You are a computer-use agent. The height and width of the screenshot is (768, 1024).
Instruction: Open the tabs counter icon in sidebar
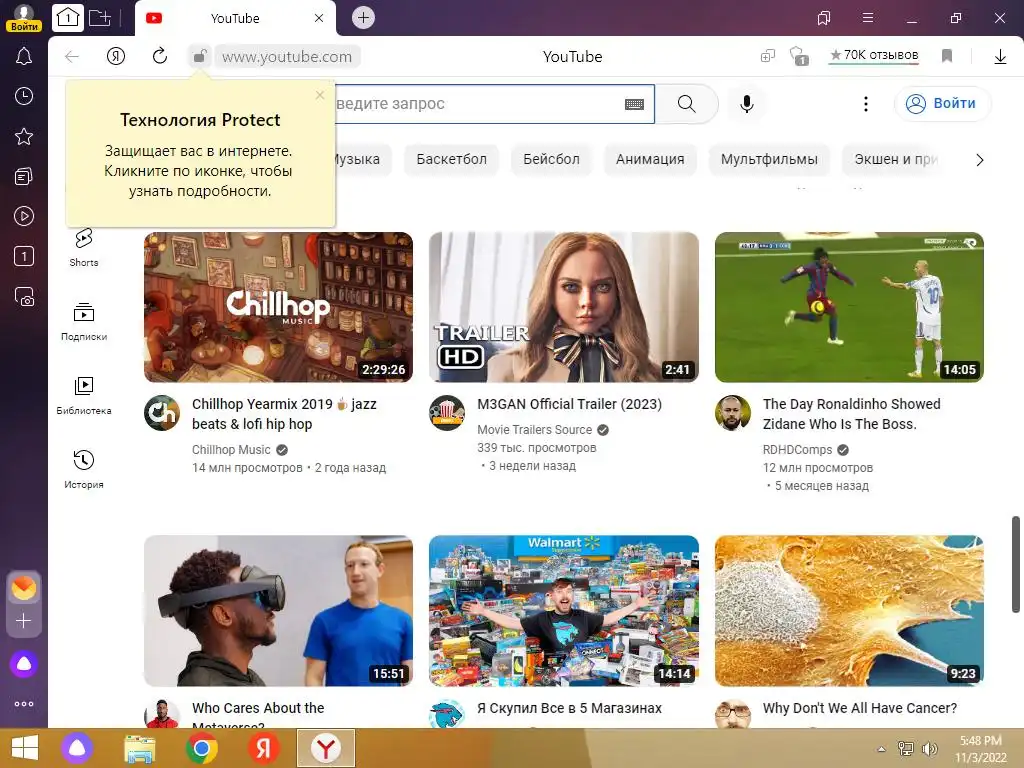(x=24, y=256)
